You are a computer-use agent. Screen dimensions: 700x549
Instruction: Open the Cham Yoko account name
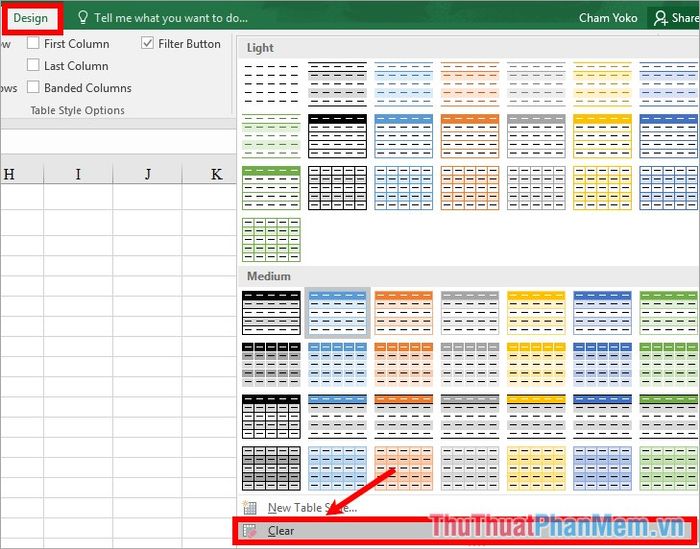click(608, 18)
